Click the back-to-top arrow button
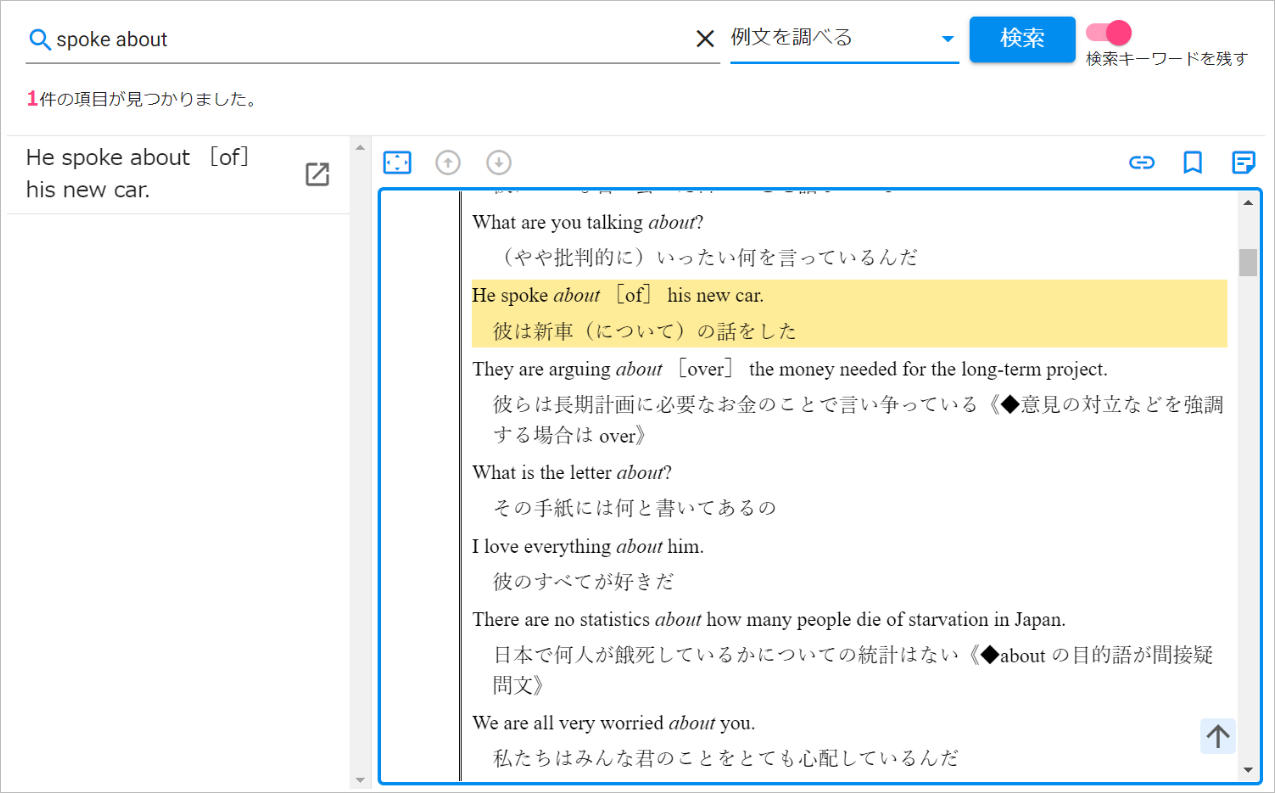This screenshot has width=1275, height=793. (1218, 736)
